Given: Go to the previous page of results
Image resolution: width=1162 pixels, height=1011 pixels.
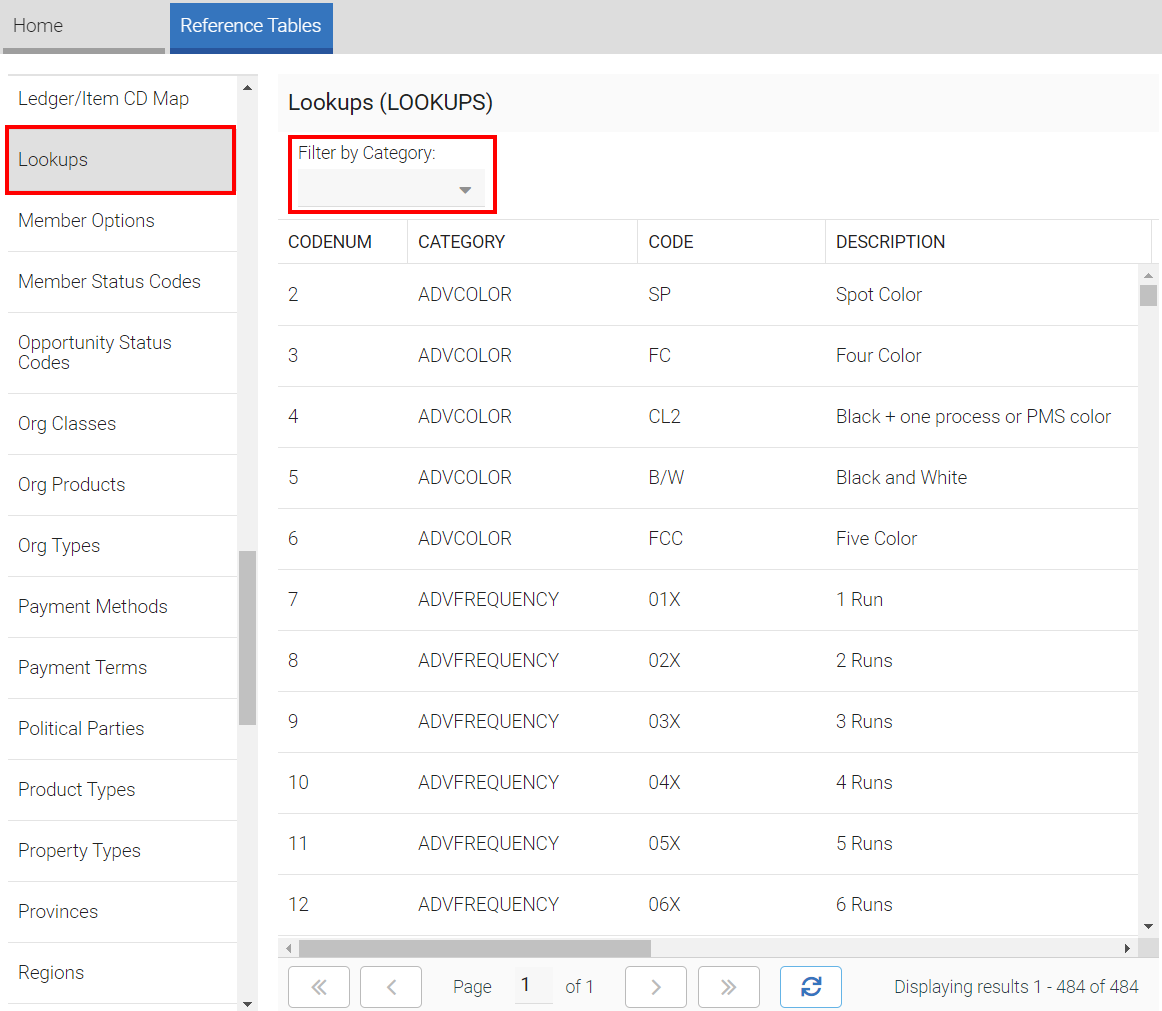Looking at the screenshot, I should click(390, 987).
